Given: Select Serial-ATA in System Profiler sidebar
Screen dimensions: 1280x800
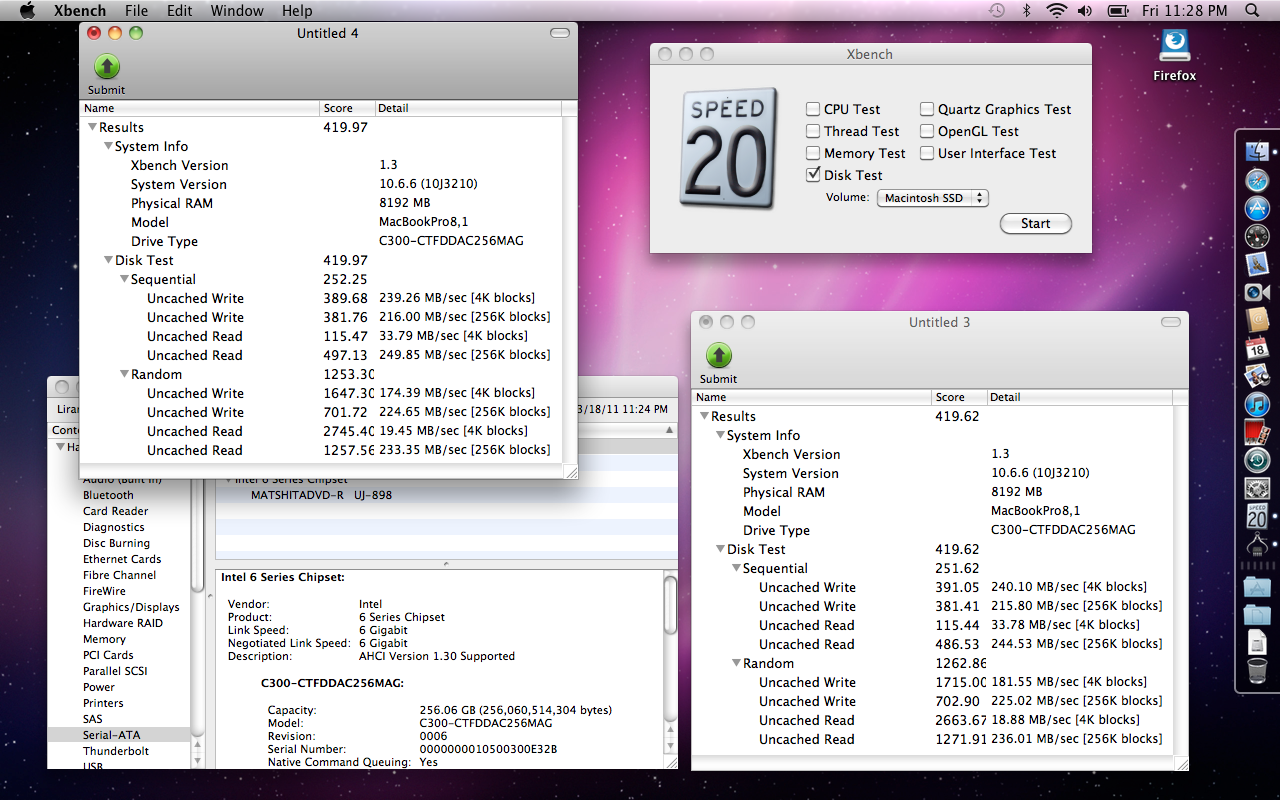Looking at the screenshot, I should 119,735.
